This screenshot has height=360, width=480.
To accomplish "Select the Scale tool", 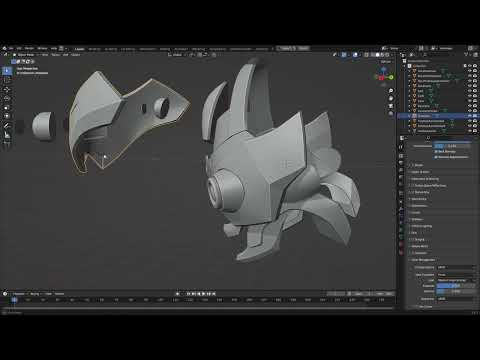I will coord(7,107).
